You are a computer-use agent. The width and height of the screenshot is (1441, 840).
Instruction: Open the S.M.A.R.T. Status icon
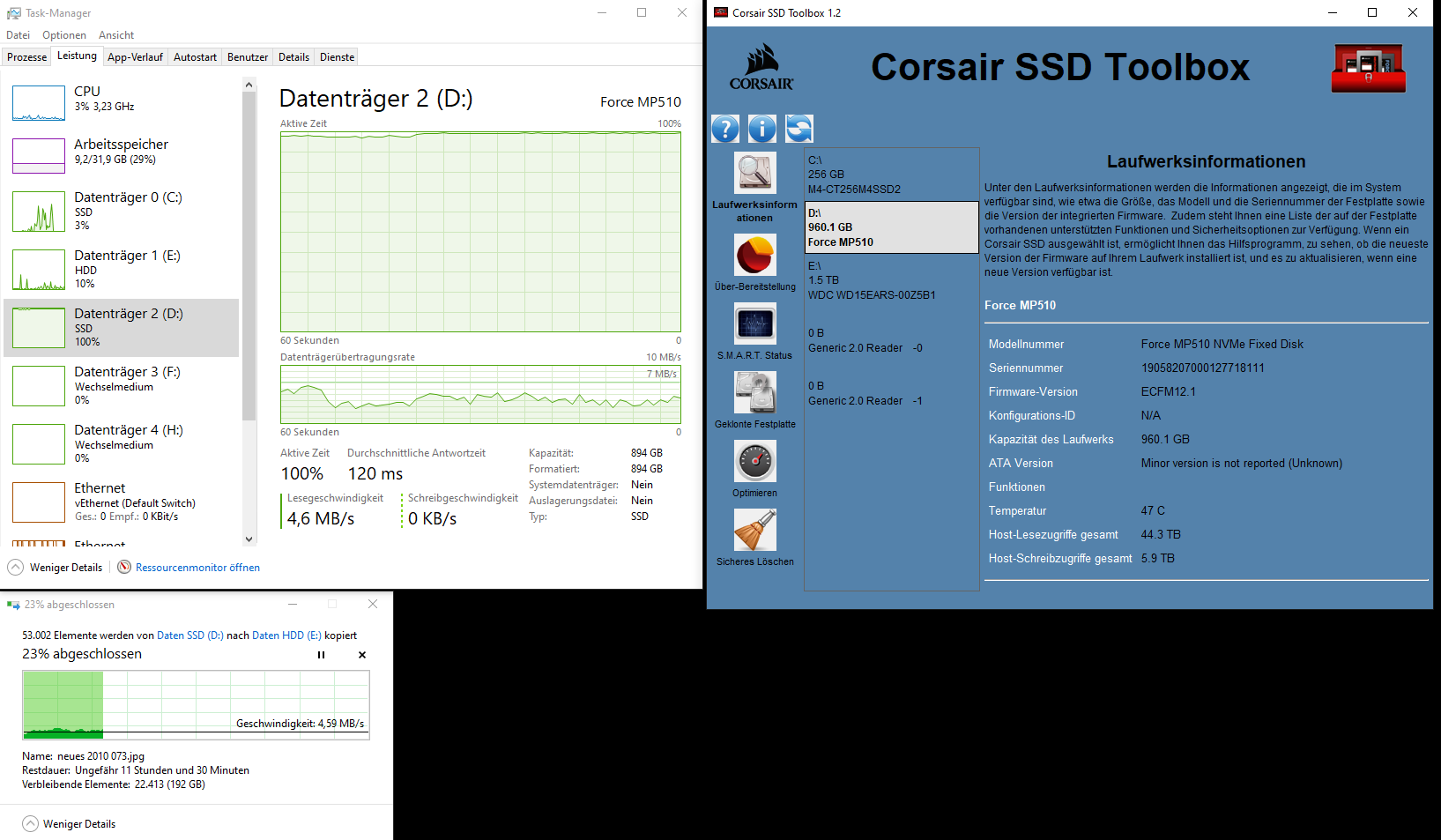[x=755, y=323]
